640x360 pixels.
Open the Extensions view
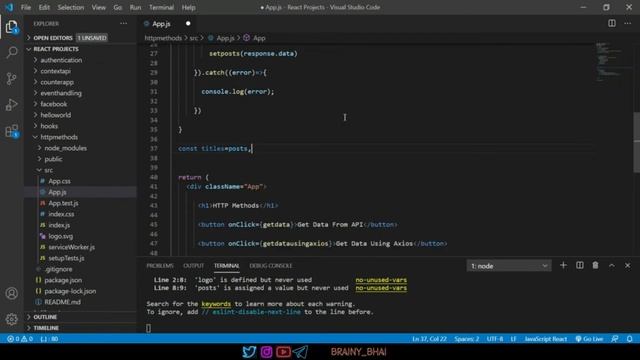pyautogui.click(x=11, y=131)
